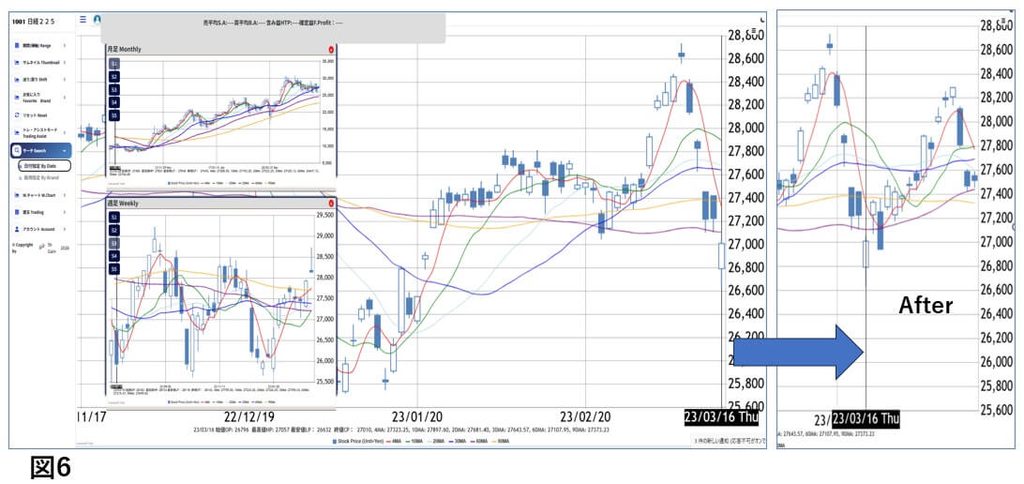Click the Reset refresh icon

(x=17, y=114)
